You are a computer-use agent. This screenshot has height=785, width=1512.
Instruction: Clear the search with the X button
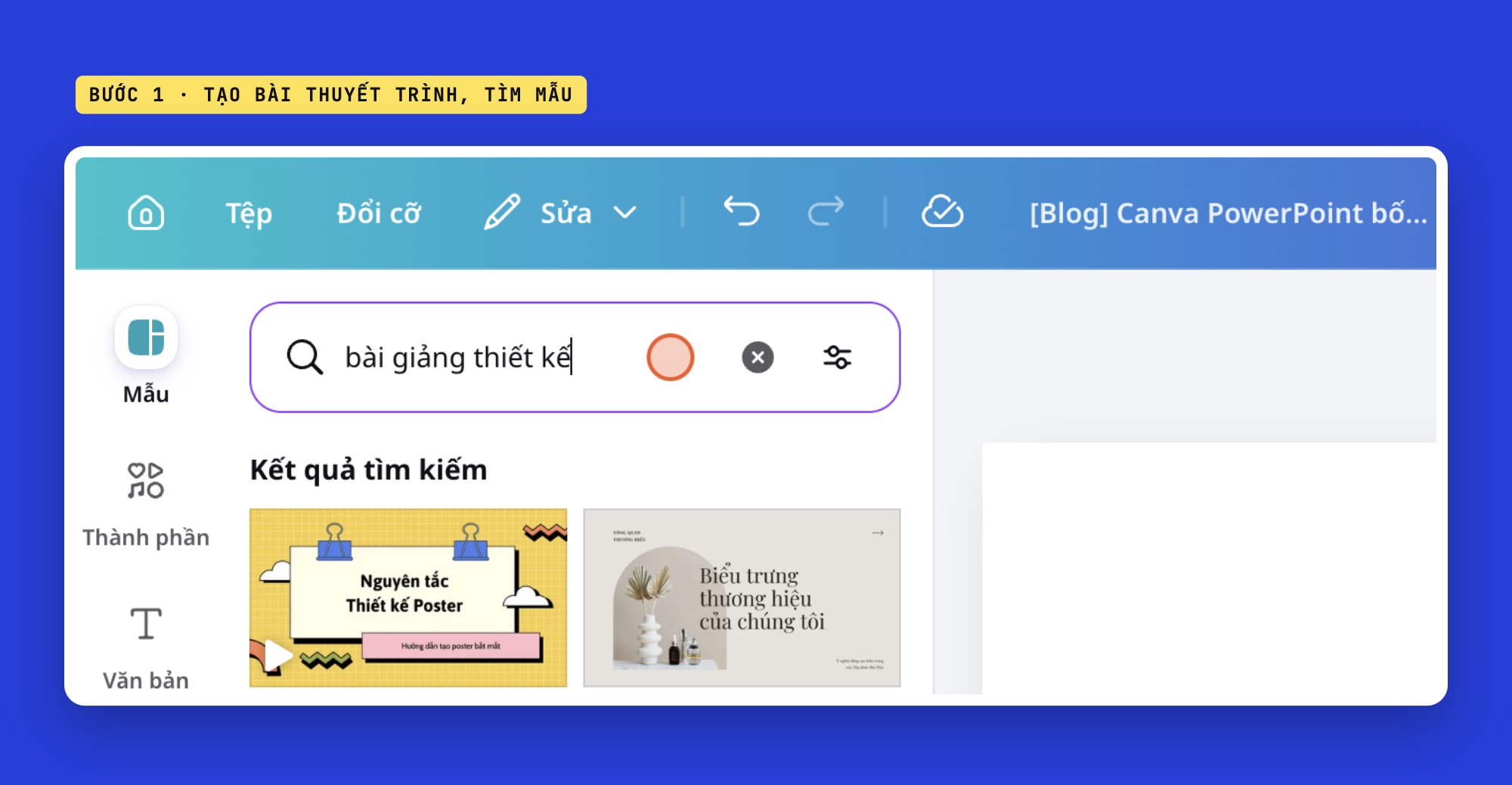[758, 357]
